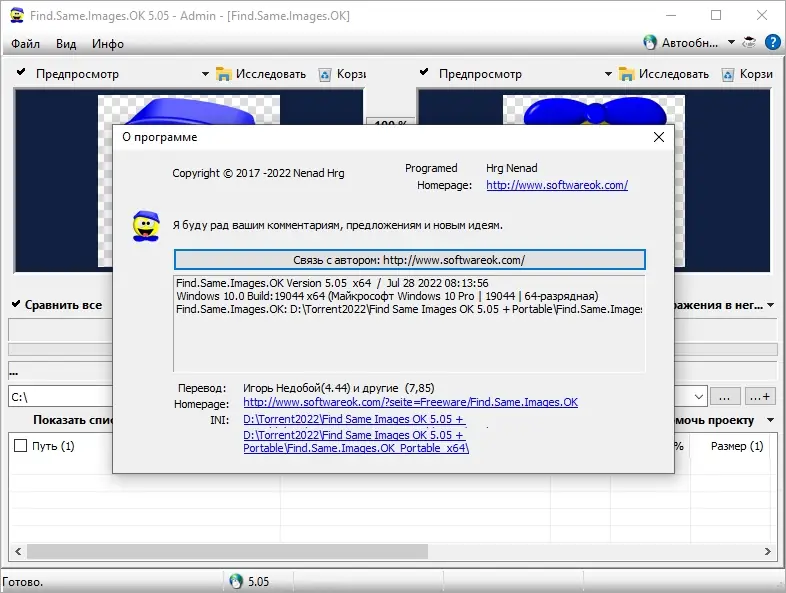Open the path combo box arrow
The height and width of the screenshot is (593, 786).
pos(699,397)
